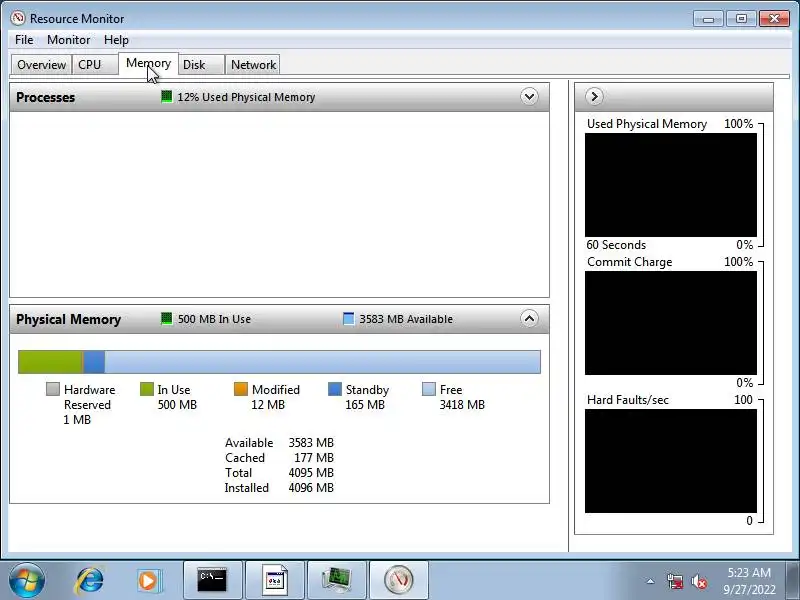This screenshot has height=600, width=800.
Task: Expand the Processes section chevron
Action: (x=529, y=96)
